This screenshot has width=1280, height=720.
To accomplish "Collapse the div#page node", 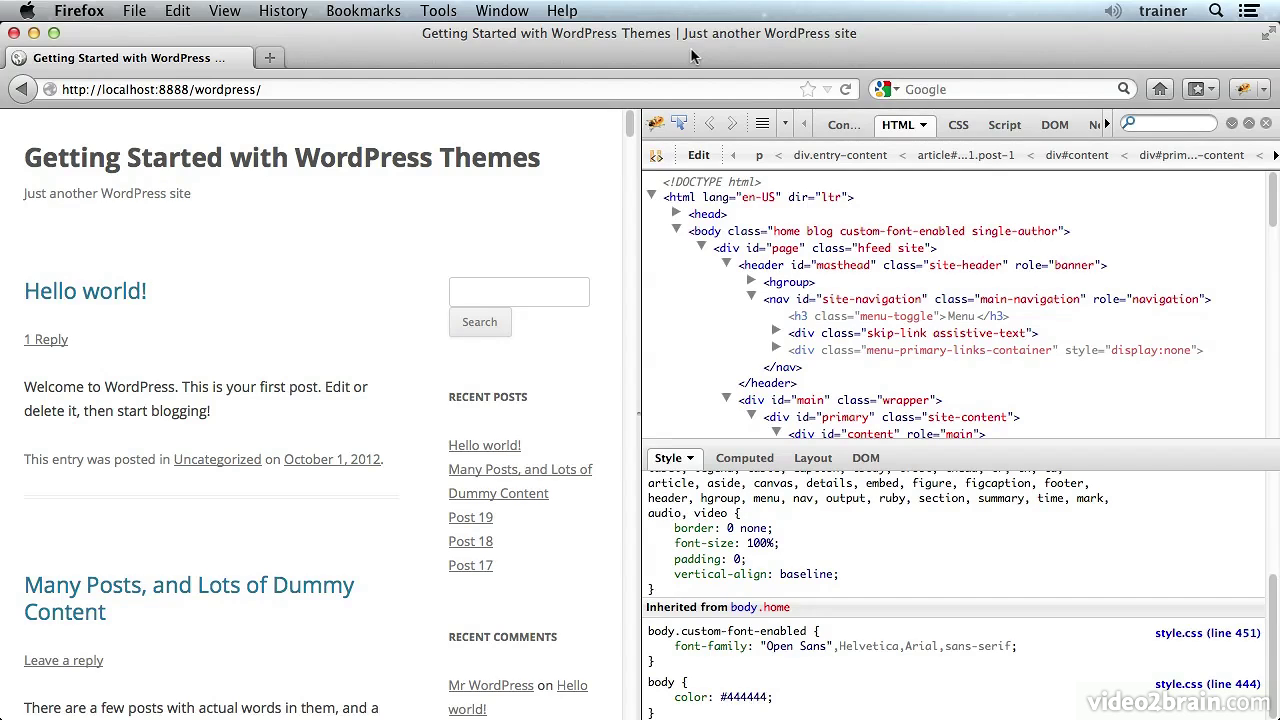I will pos(702,247).
